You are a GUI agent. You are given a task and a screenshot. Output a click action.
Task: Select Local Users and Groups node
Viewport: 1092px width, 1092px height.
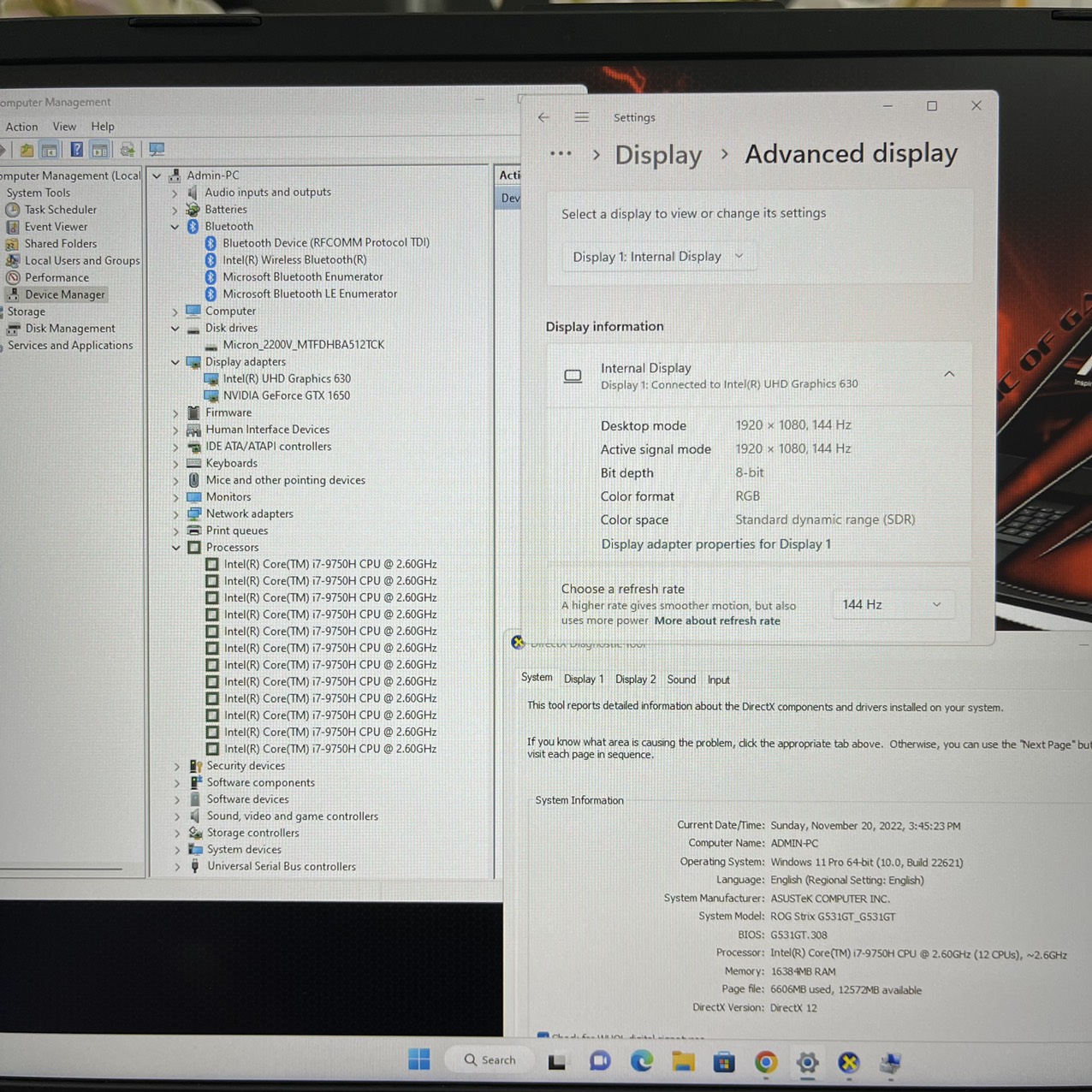(81, 261)
